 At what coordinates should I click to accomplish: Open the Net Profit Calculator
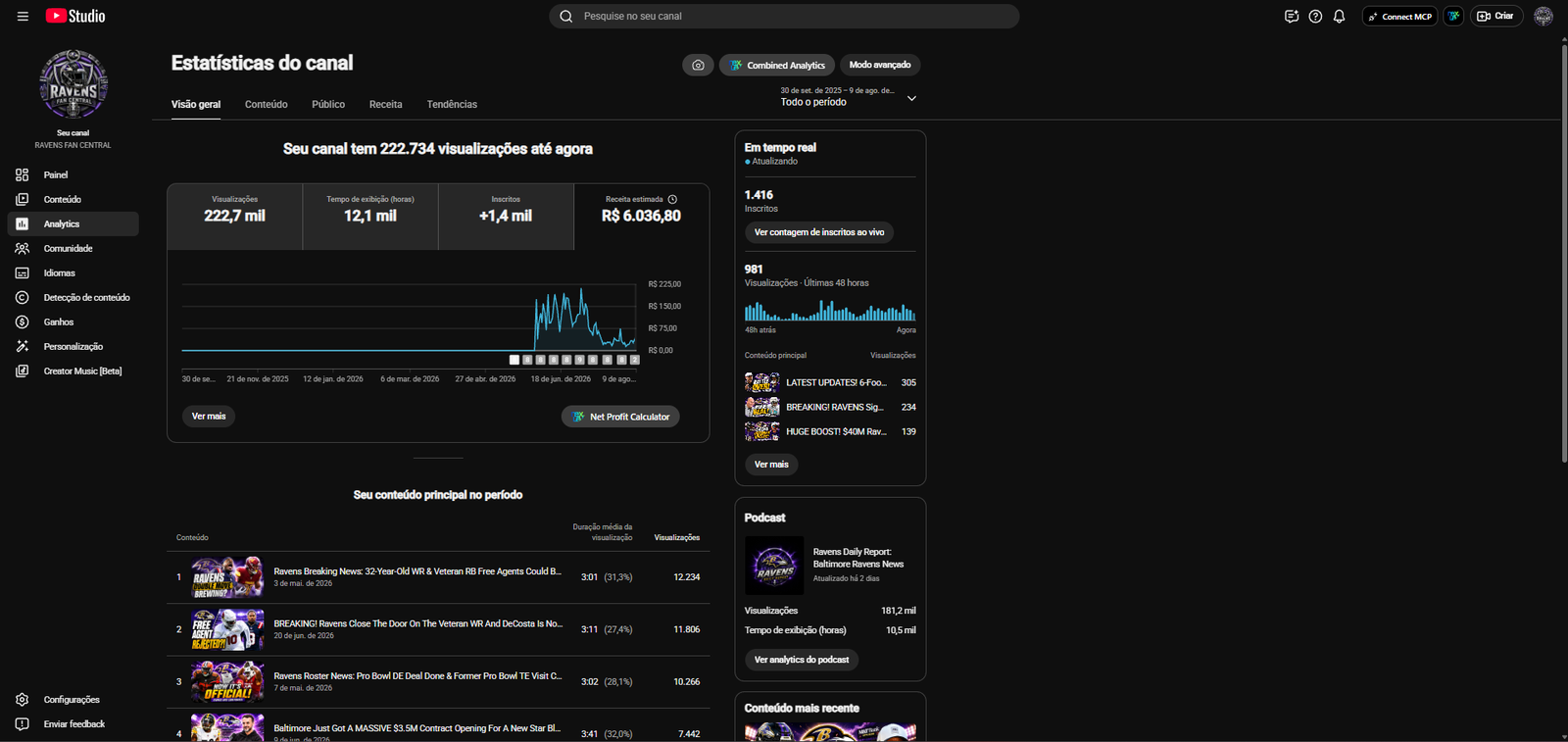620,418
